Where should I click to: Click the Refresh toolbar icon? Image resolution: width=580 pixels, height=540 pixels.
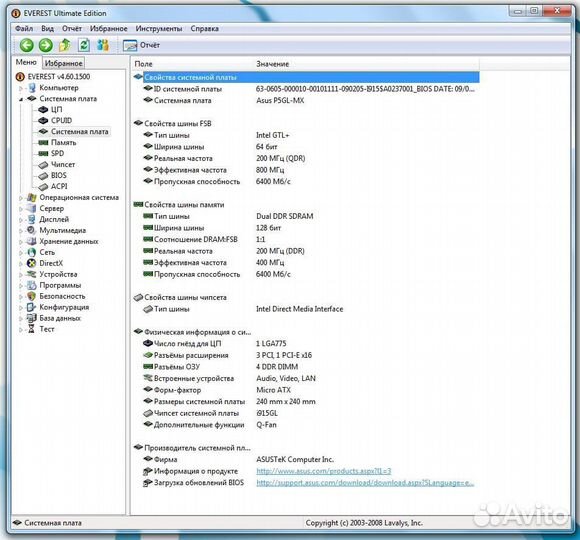pyautogui.click(x=84, y=45)
